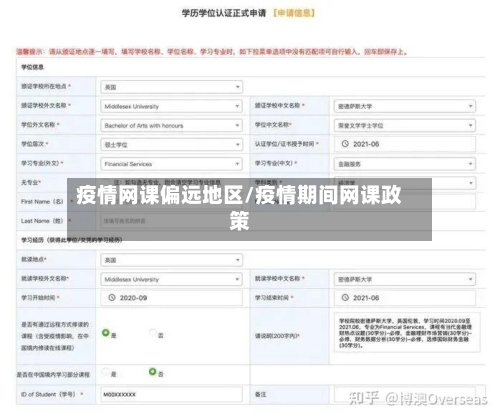Open the 颁证学校中文名称 dropdown

pyautogui.click(x=405, y=106)
